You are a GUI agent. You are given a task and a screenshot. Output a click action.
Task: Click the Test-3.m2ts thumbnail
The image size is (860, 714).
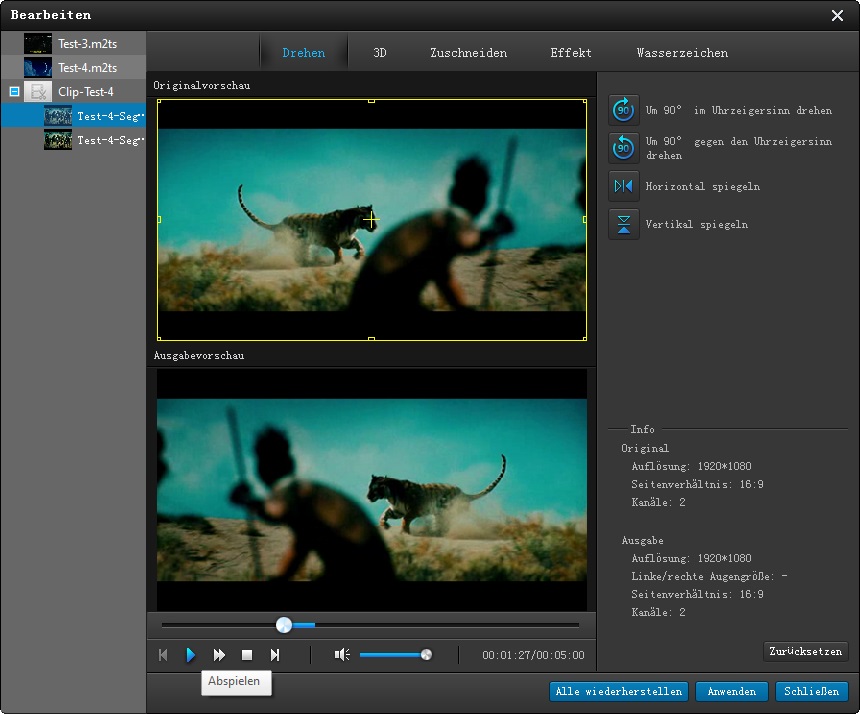pos(38,43)
